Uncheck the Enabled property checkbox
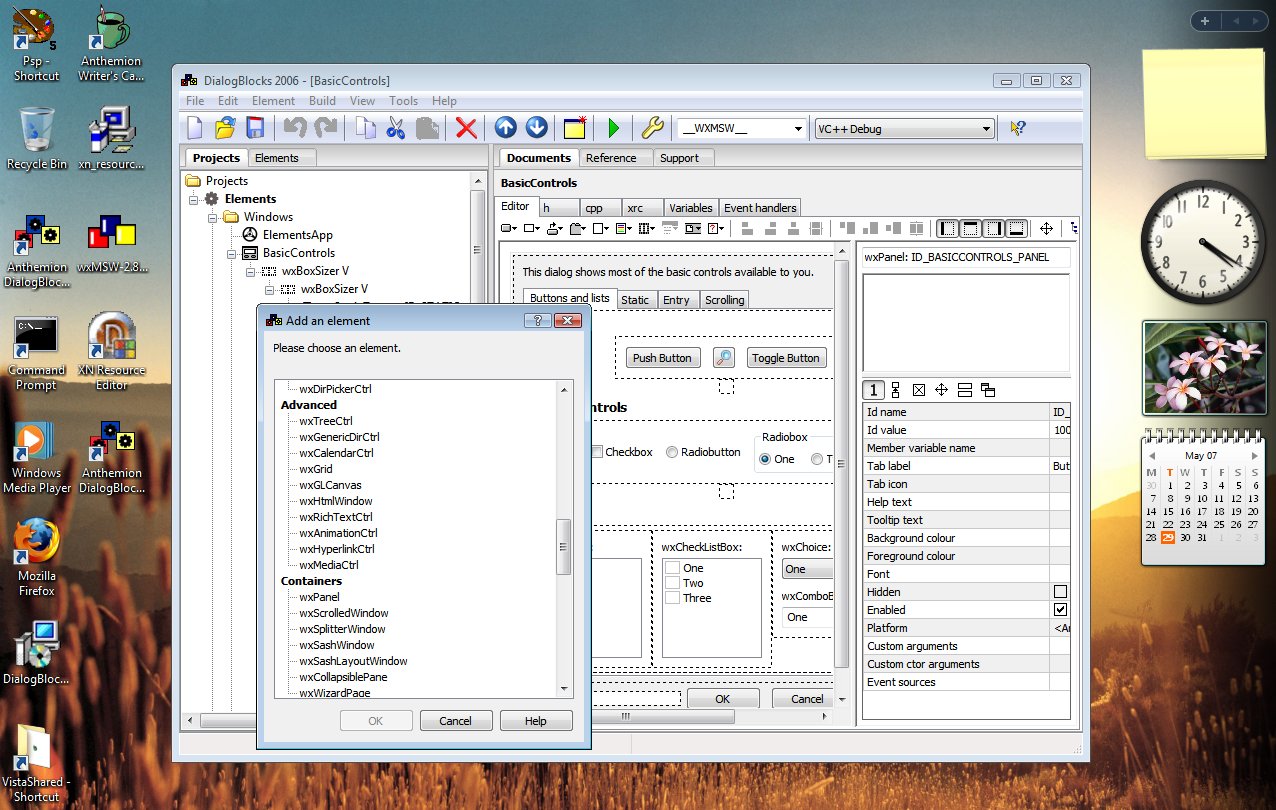The image size is (1276, 810). (x=1060, y=609)
